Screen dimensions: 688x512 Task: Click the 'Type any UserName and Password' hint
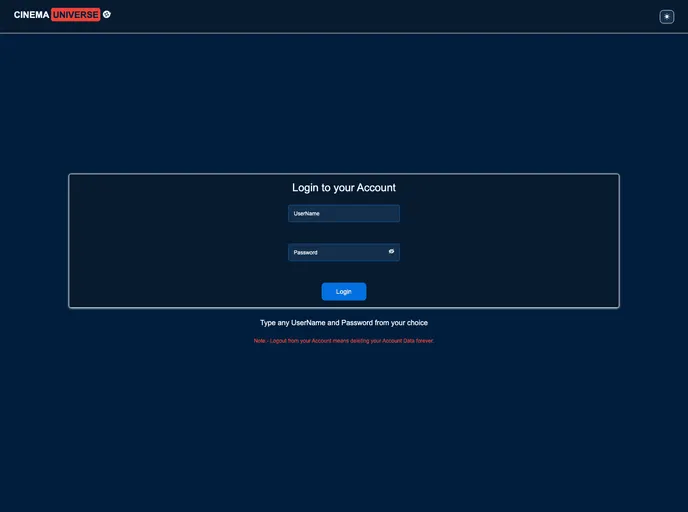(x=344, y=323)
